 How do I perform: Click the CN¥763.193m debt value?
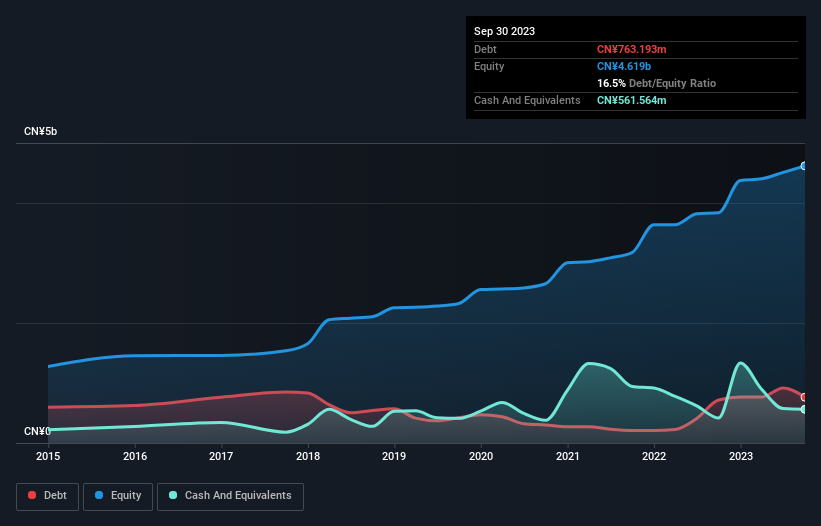click(631, 49)
